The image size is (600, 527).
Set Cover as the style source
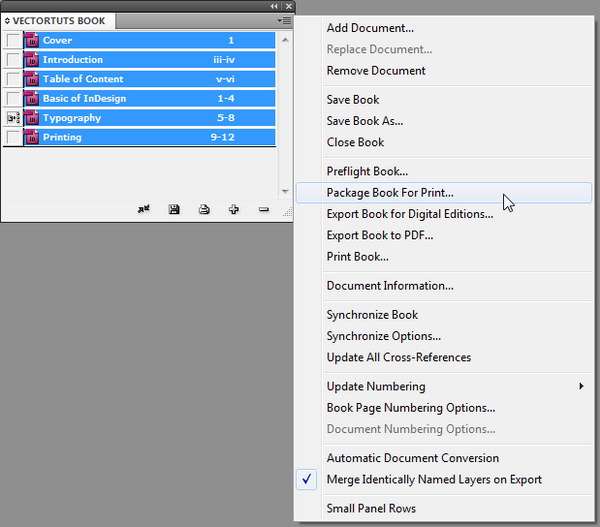pyautogui.click(x=13, y=40)
